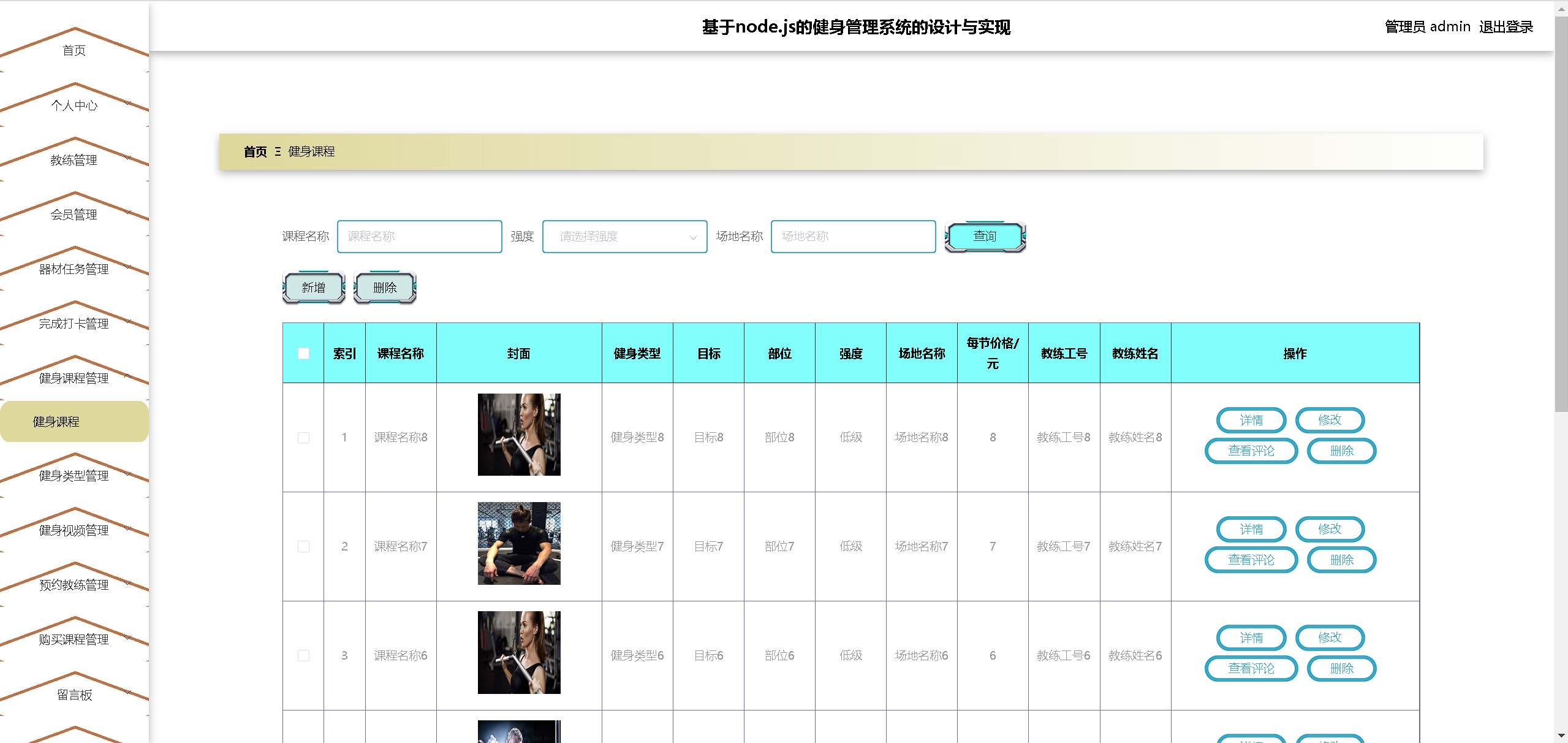The height and width of the screenshot is (743, 1568).
Task: Click the 查询 search button
Action: tap(985, 237)
